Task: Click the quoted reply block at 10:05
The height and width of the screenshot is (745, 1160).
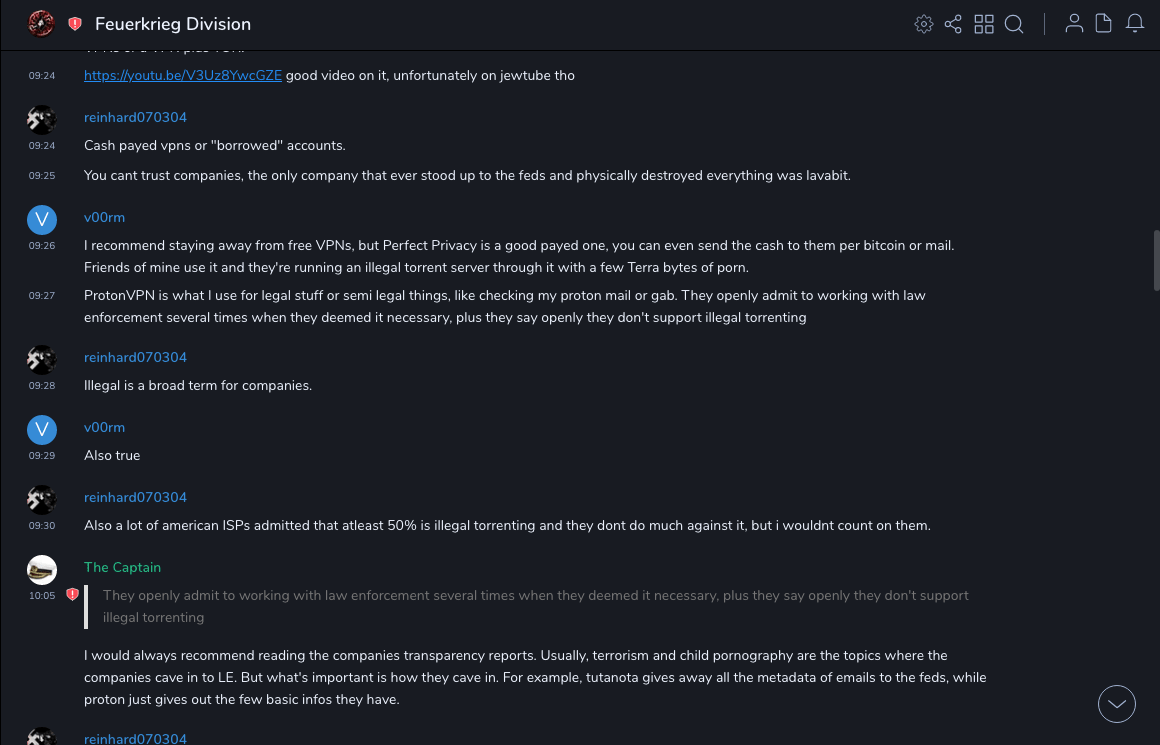Action: tap(535, 607)
